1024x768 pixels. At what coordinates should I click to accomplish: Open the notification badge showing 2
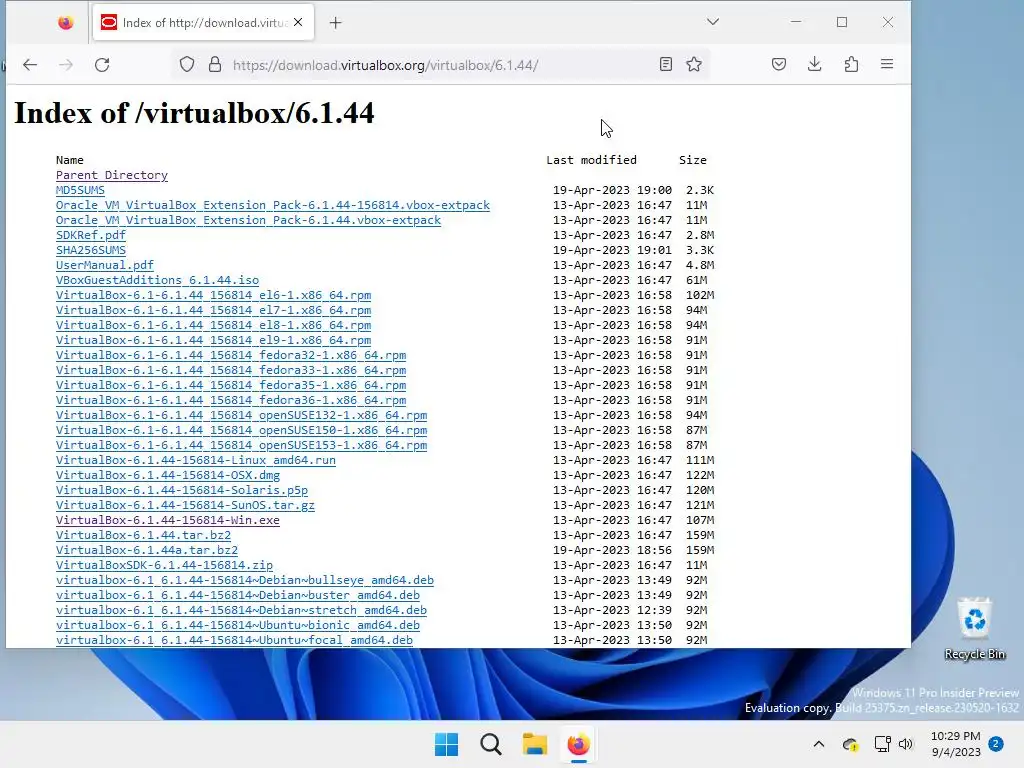995,743
